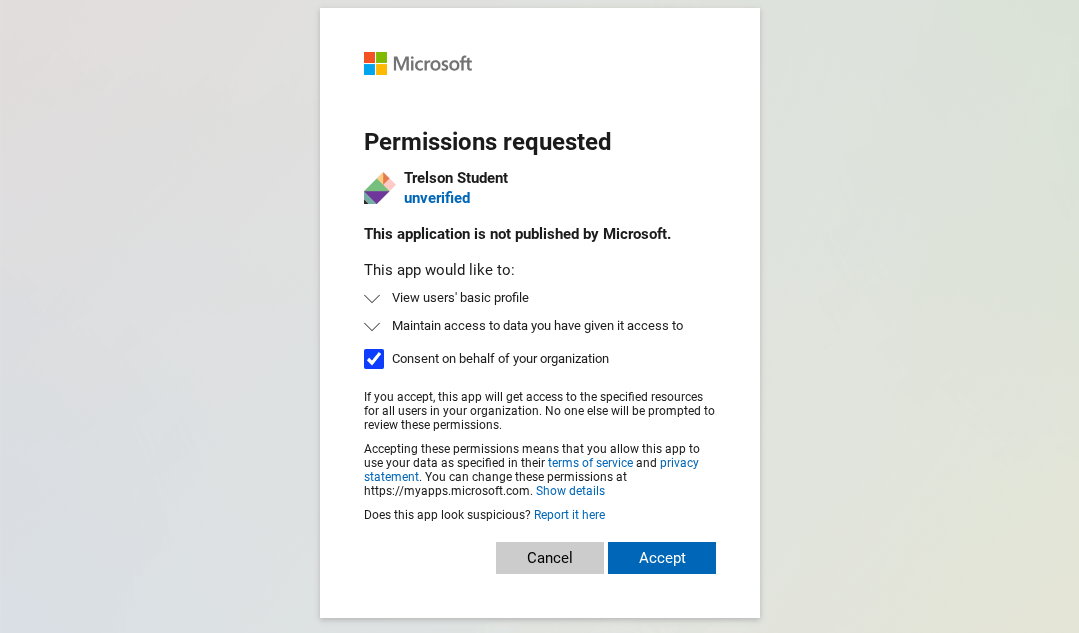Cancel the permissions request

pyautogui.click(x=550, y=558)
